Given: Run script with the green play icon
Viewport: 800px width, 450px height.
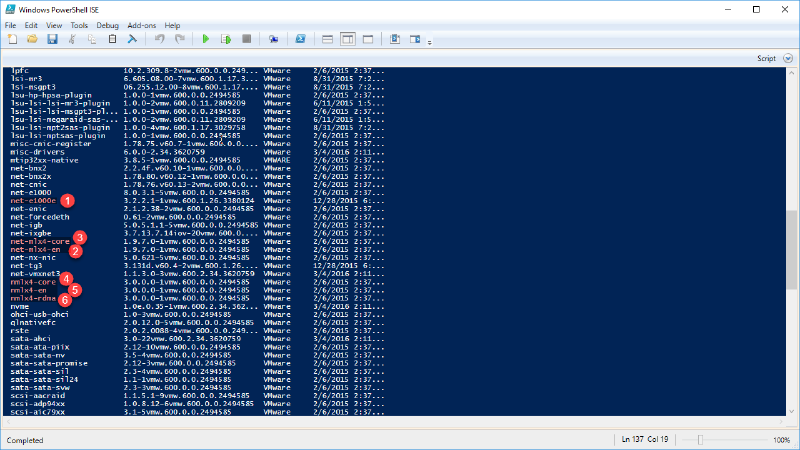Looking at the screenshot, I should click(206, 39).
